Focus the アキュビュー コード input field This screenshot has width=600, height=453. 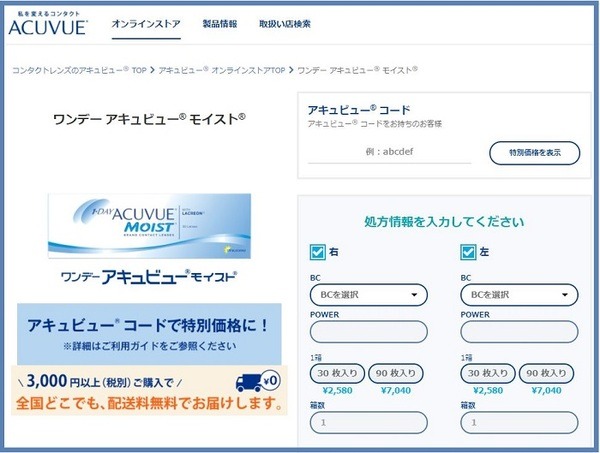(x=390, y=152)
